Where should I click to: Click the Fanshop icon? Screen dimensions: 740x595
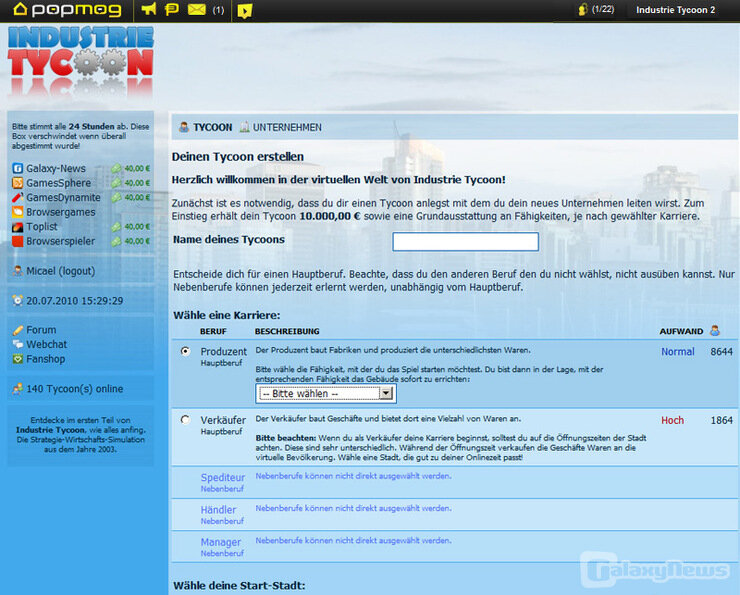[18, 359]
